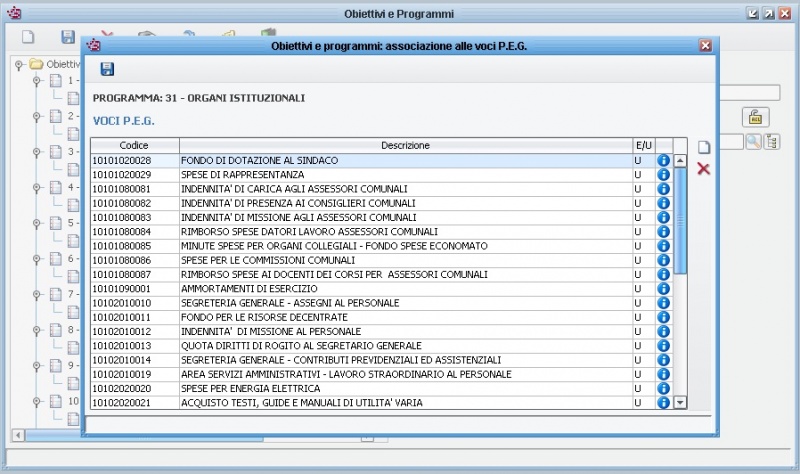Screen dimensions: 800x474
Task: Open info for SPESE PER LE COMMISSIONI COMUNALI
Action: coord(663,260)
